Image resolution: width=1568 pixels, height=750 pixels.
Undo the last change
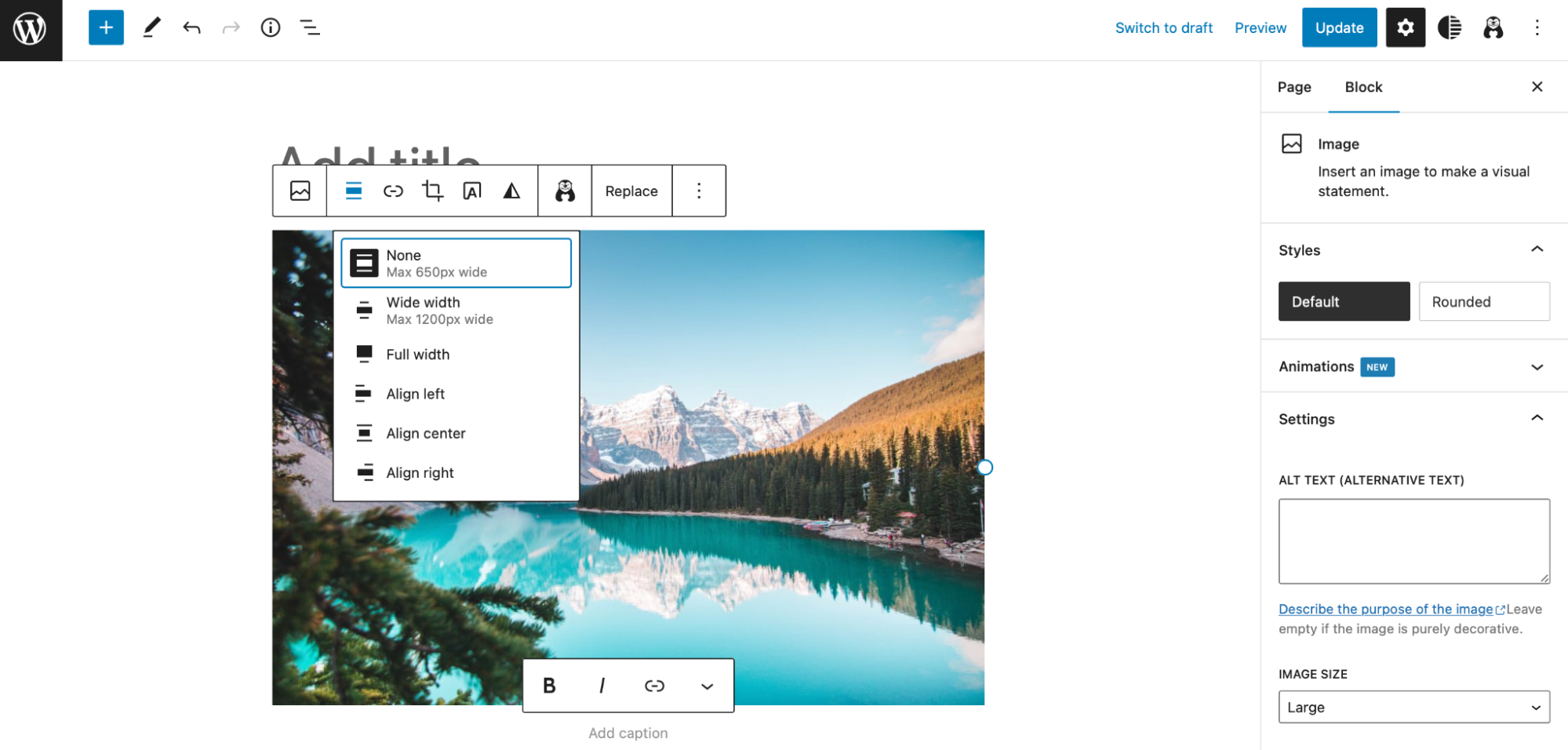coord(191,28)
